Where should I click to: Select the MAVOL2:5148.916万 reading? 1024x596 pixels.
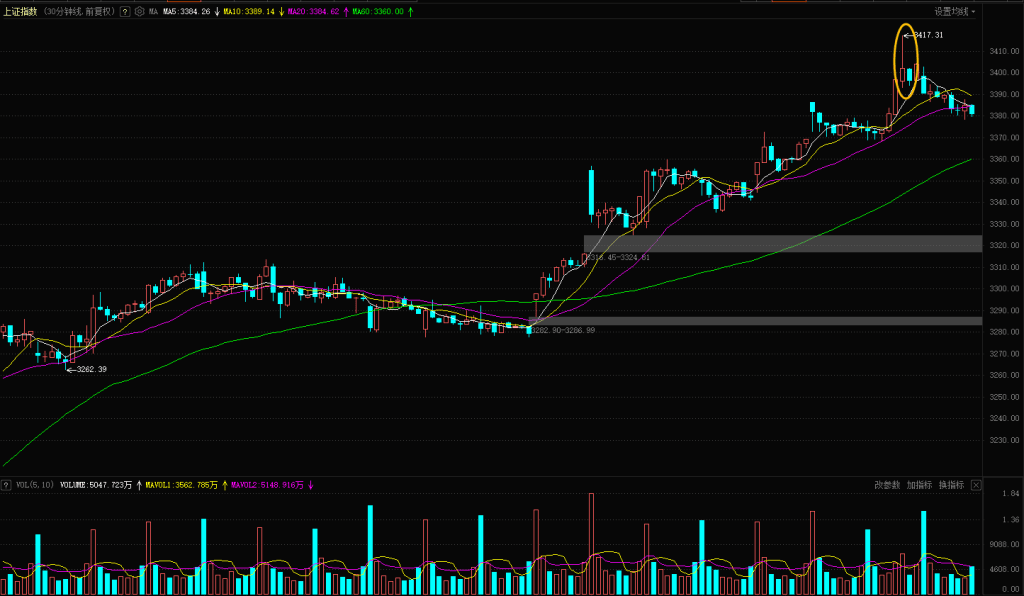point(267,485)
